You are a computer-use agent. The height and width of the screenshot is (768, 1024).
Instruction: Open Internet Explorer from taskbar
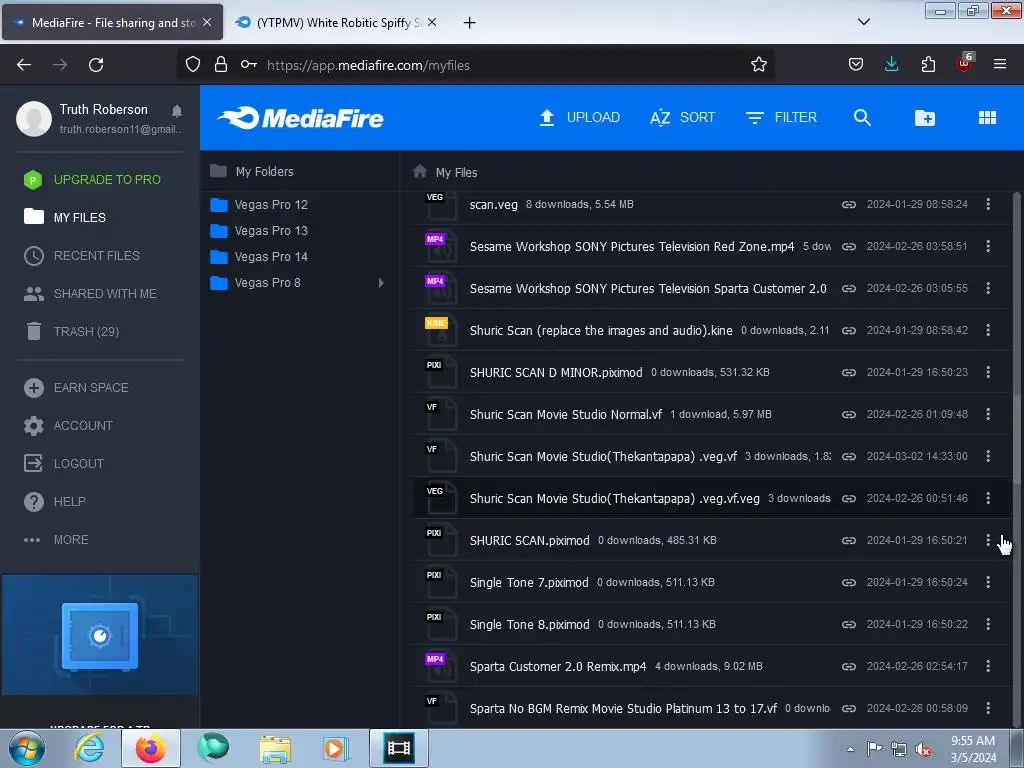[x=89, y=748]
